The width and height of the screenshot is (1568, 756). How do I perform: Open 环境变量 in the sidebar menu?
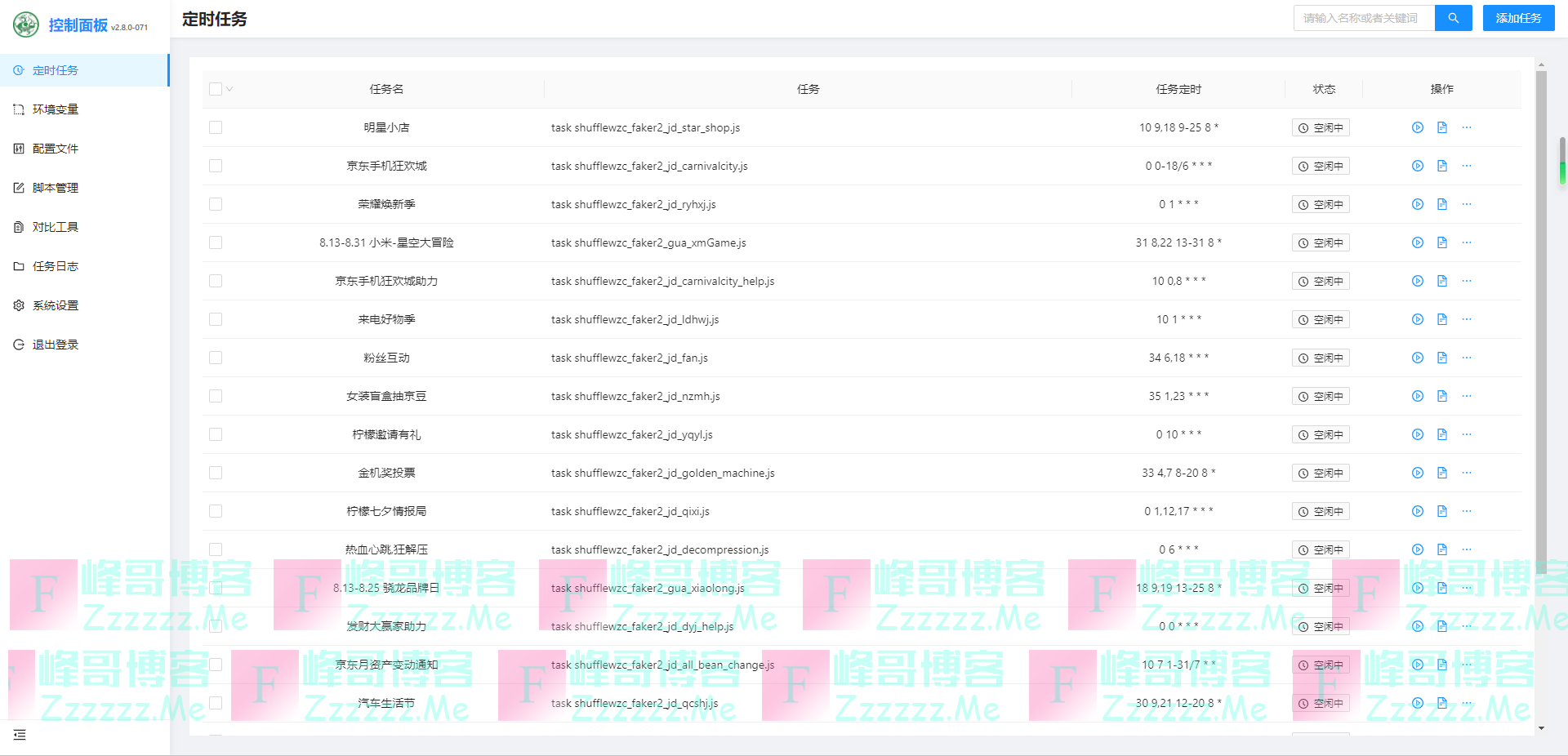pyautogui.click(x=56, y=109)
